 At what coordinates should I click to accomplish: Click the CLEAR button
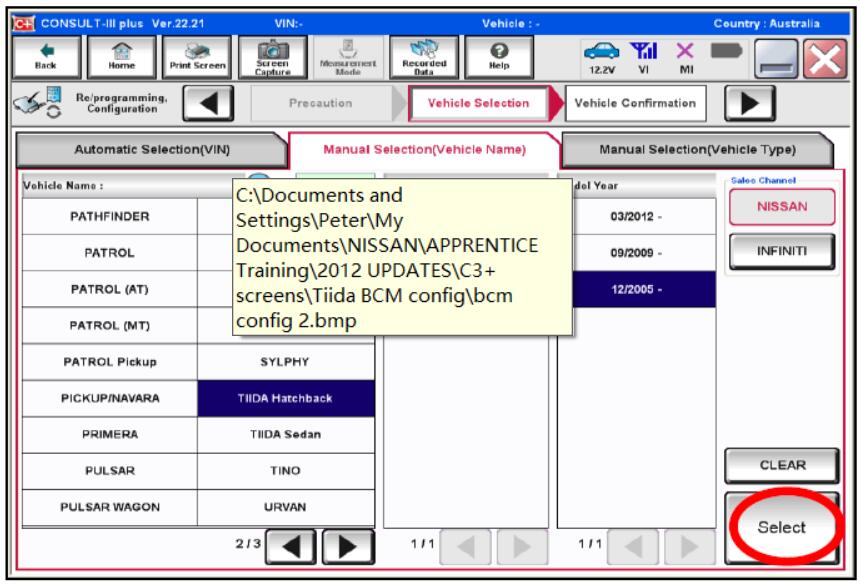point(782,465)
